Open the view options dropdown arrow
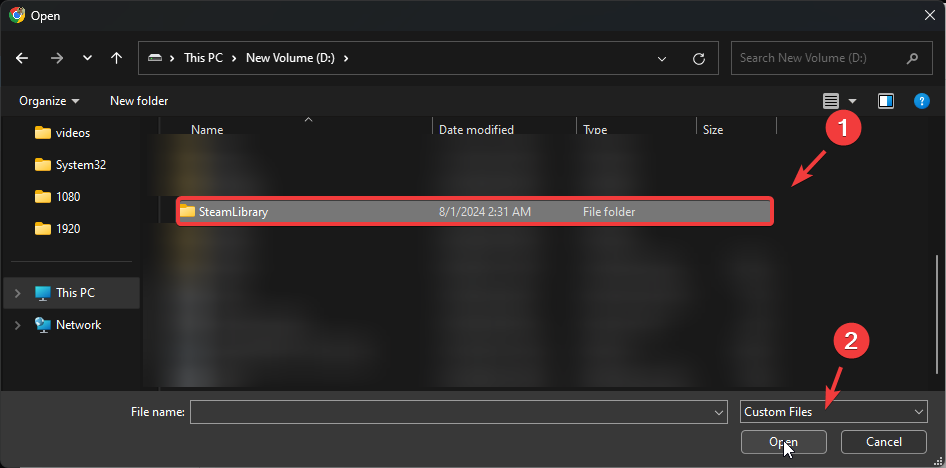The image size is (946, 468). point(852,101)
